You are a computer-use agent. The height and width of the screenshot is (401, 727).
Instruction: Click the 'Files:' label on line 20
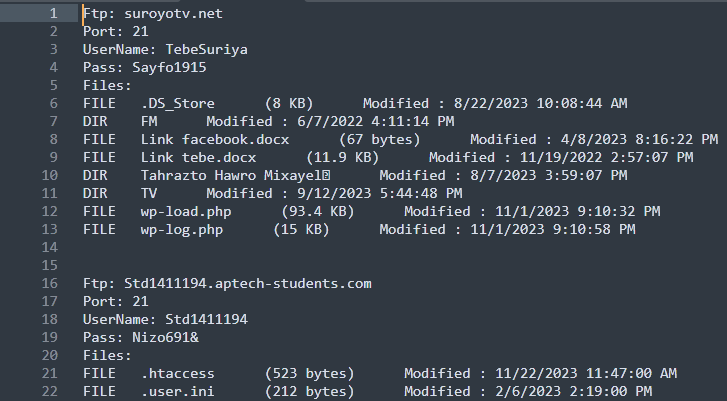click(x=107, y=356)
